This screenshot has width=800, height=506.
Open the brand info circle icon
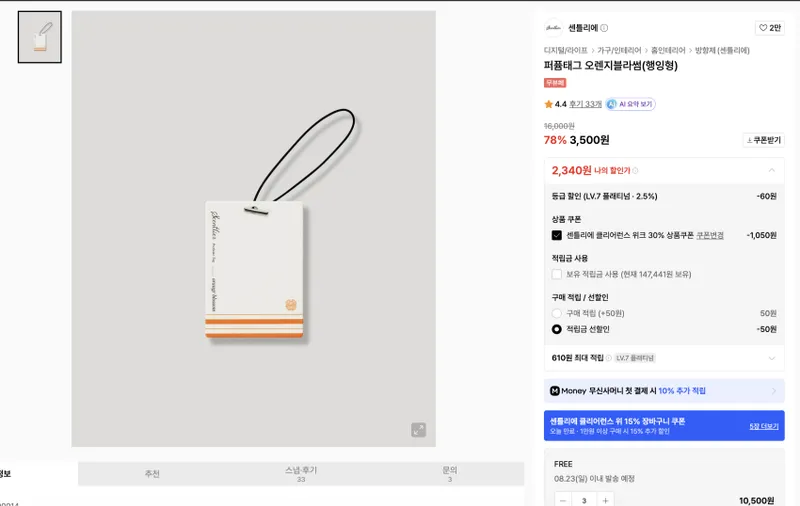tap(604, 28)
